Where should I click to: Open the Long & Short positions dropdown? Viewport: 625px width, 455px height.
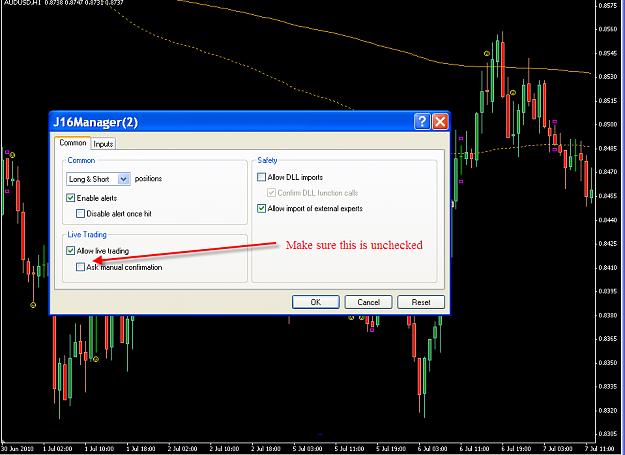(98, 179)
